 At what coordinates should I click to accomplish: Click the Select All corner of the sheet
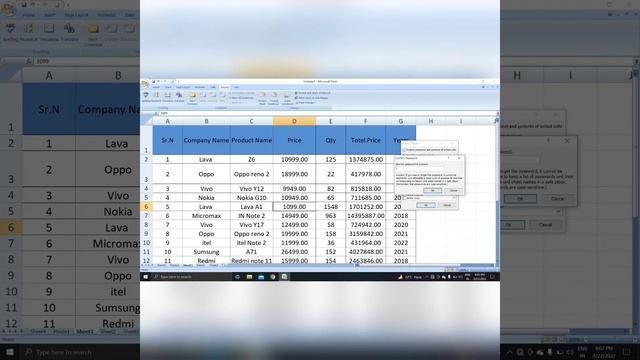pos(146,121)
